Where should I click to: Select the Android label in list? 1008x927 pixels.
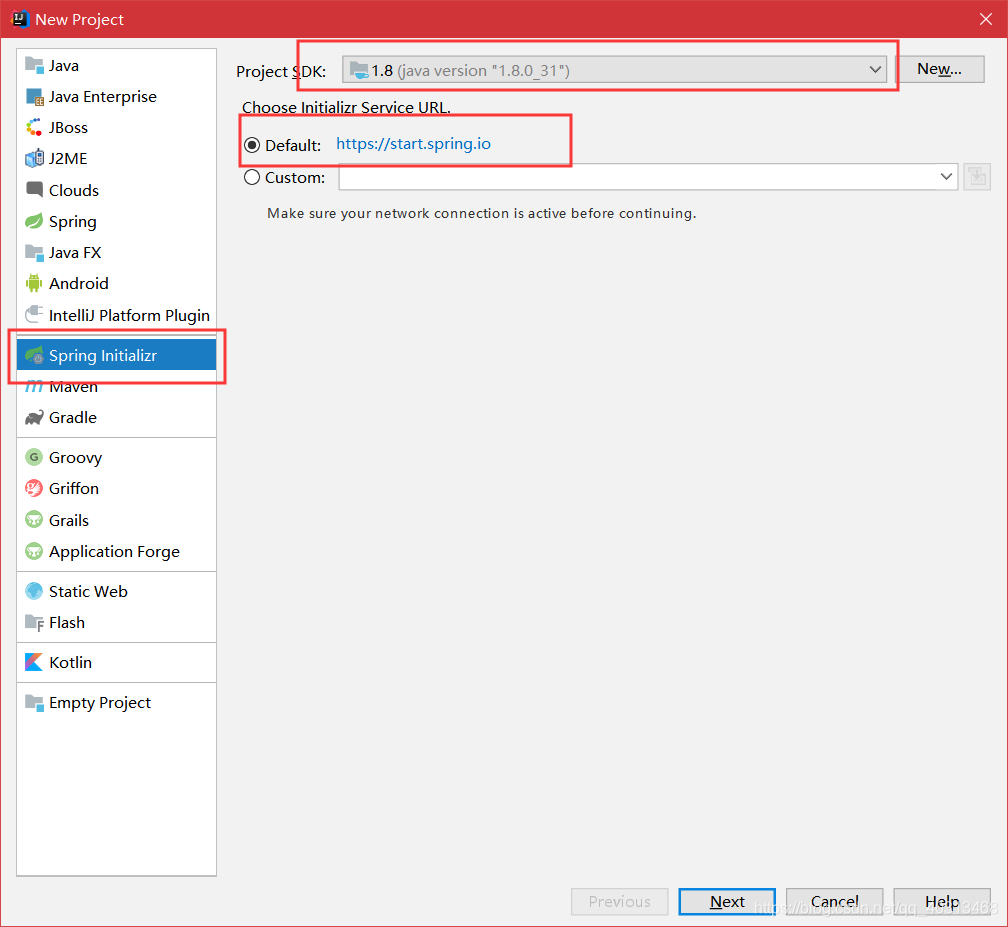[x=78, y=284]
